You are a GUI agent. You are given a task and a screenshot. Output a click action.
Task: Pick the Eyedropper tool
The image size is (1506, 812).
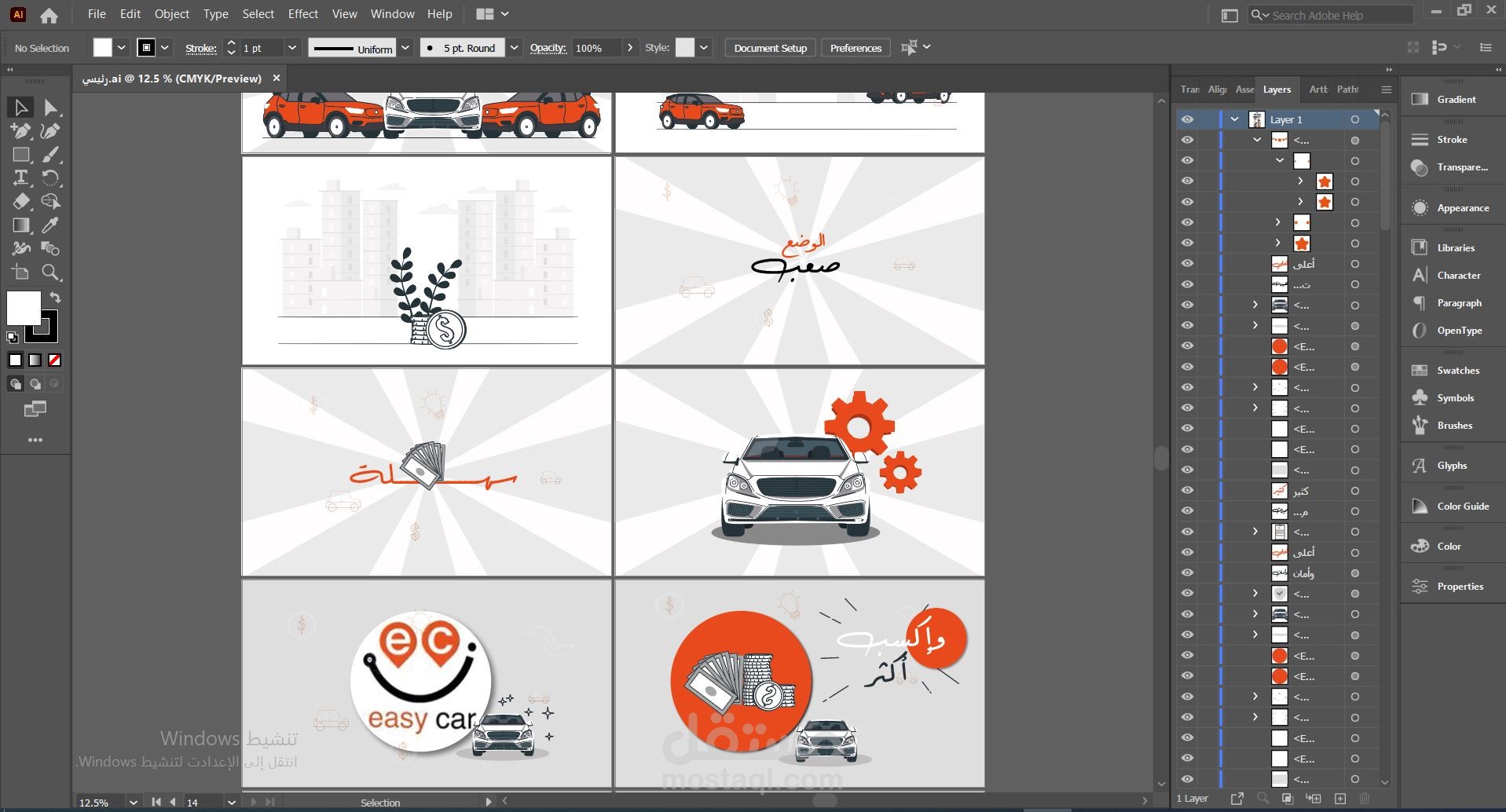click(x=51, y=225)
